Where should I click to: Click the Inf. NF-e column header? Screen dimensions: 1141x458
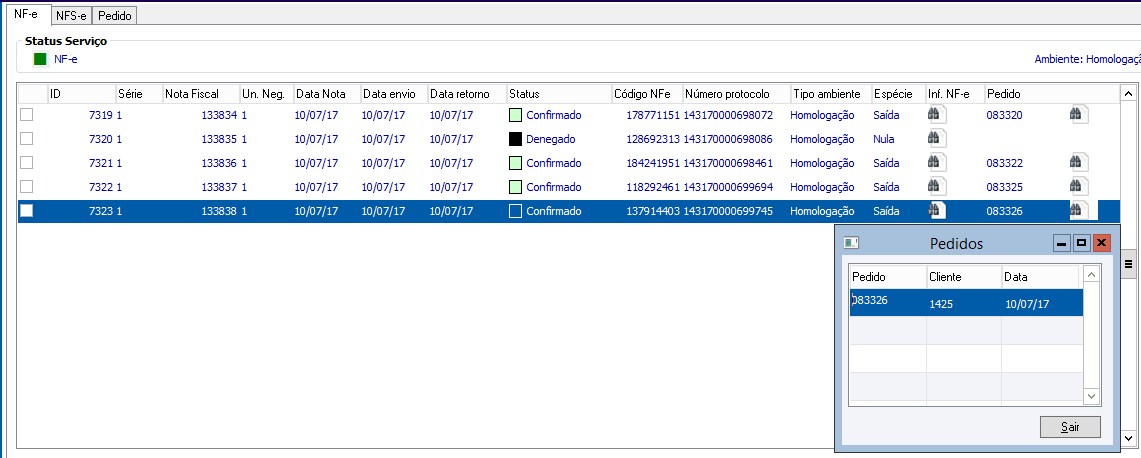click(x=955, y=94)
